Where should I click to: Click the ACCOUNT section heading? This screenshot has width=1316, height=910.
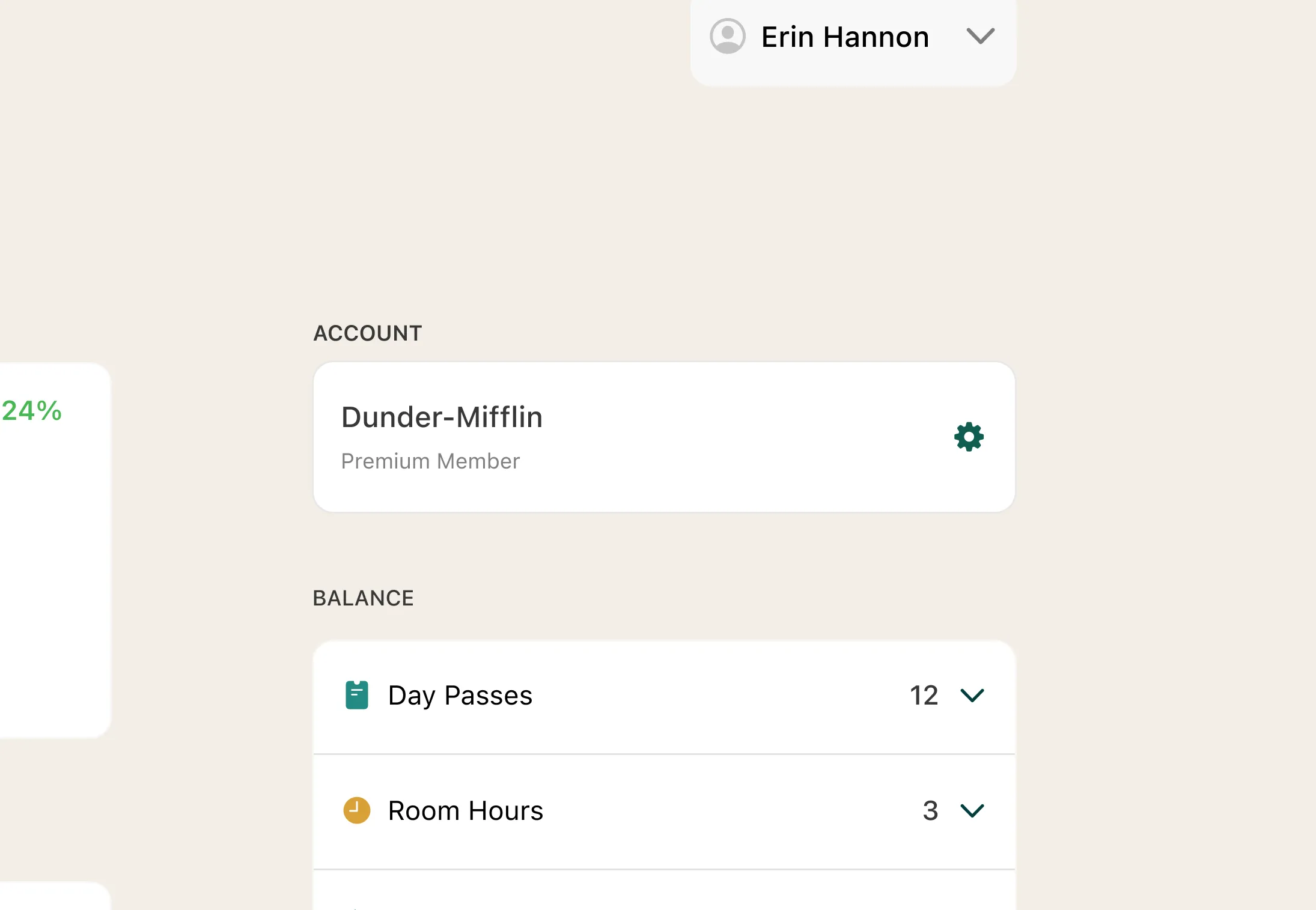click(367, 333)
